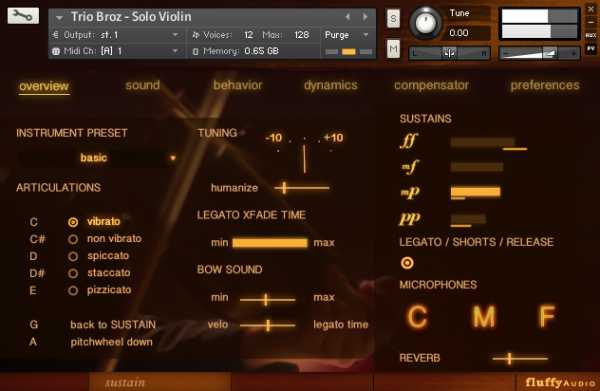Viewport: 600px width, 391px height.
Task: Expand the Output st. 1 dropdown
Action: (x=116, y=35)
